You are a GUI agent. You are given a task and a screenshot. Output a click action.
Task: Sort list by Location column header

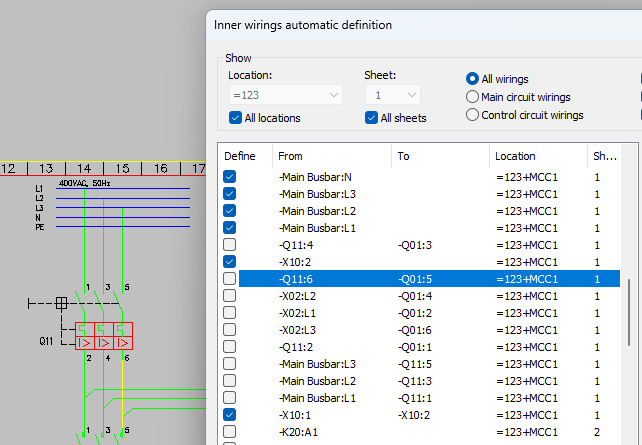pos(537,156)
